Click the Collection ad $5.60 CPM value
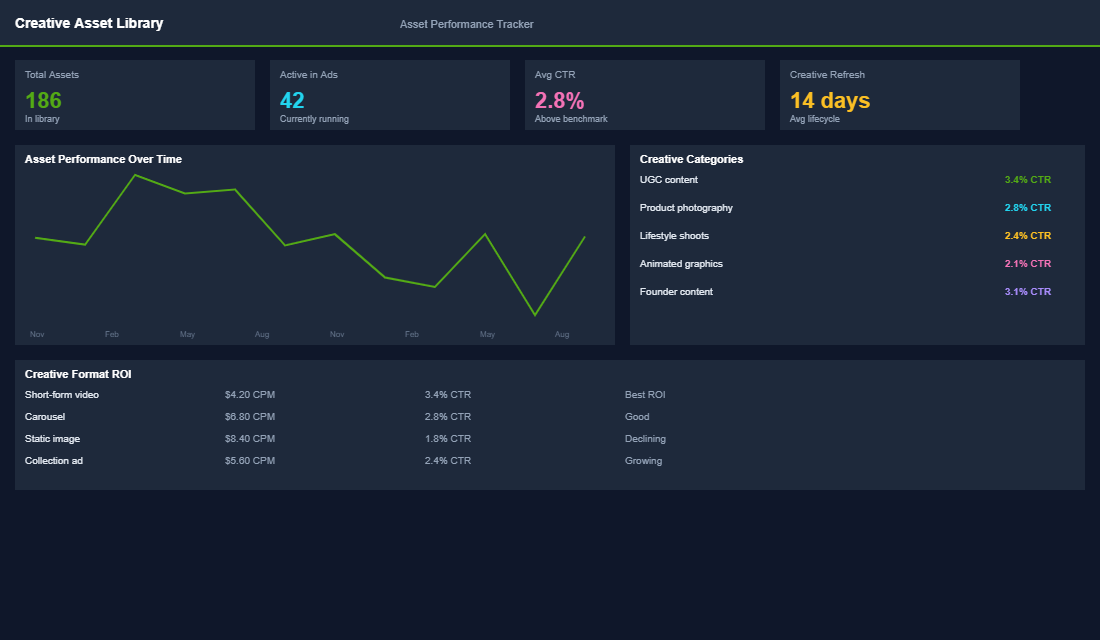This screenshot has width=1100, height=640. click(x=249, y=460)
